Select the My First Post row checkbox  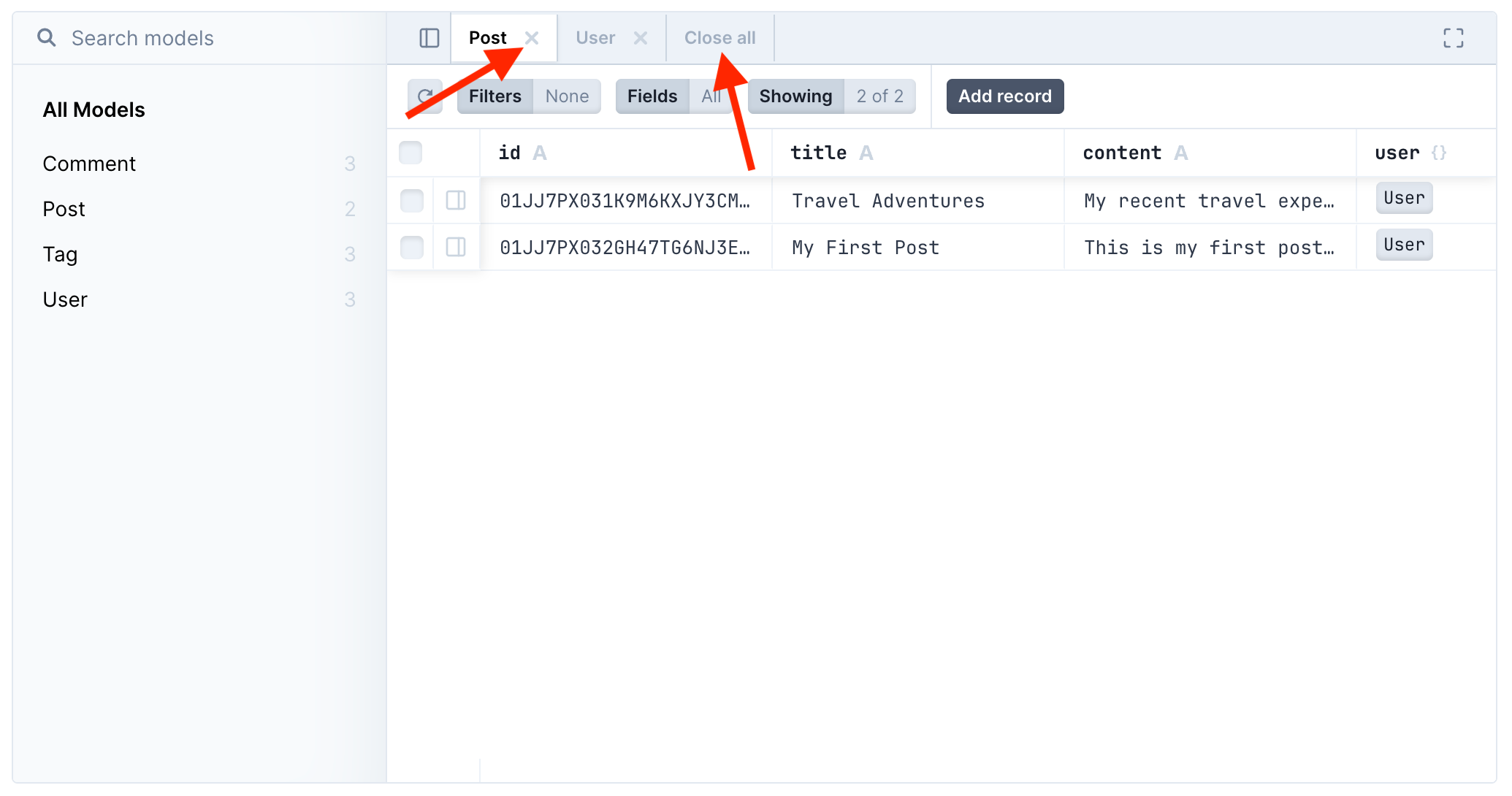point(412,247)
